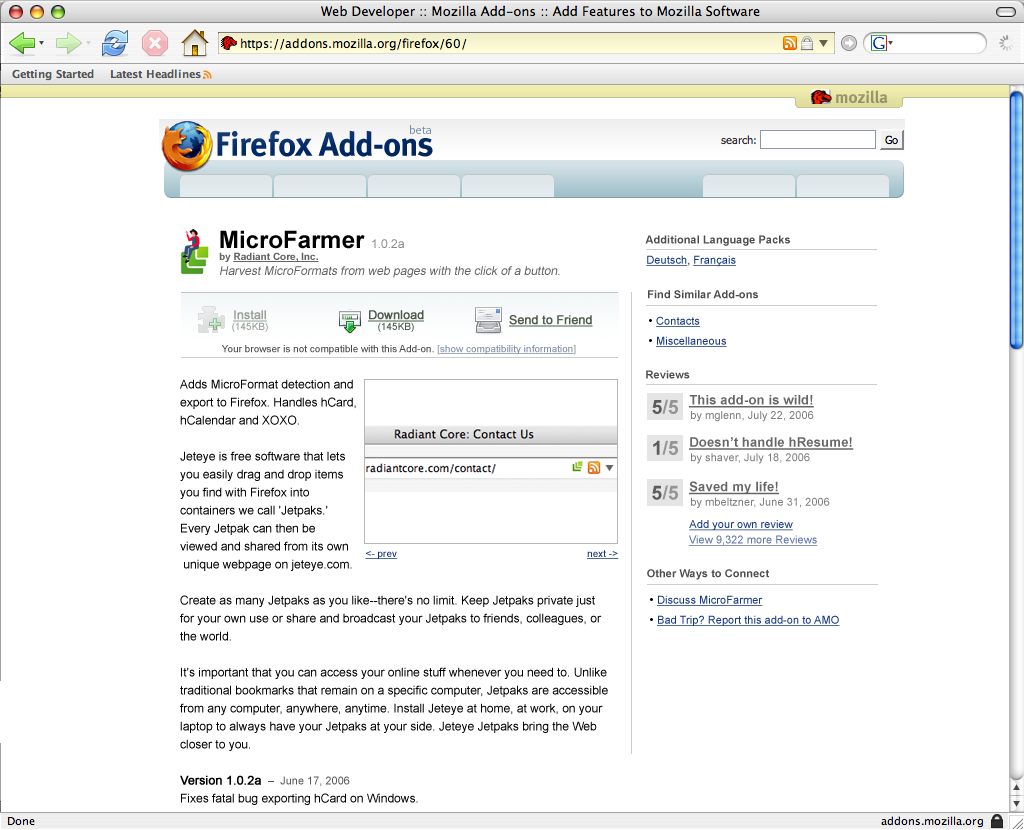The image size is (1024, 830).
Task: Click the 1/5 rating badge by shaver
Action: tap(665, 448)
